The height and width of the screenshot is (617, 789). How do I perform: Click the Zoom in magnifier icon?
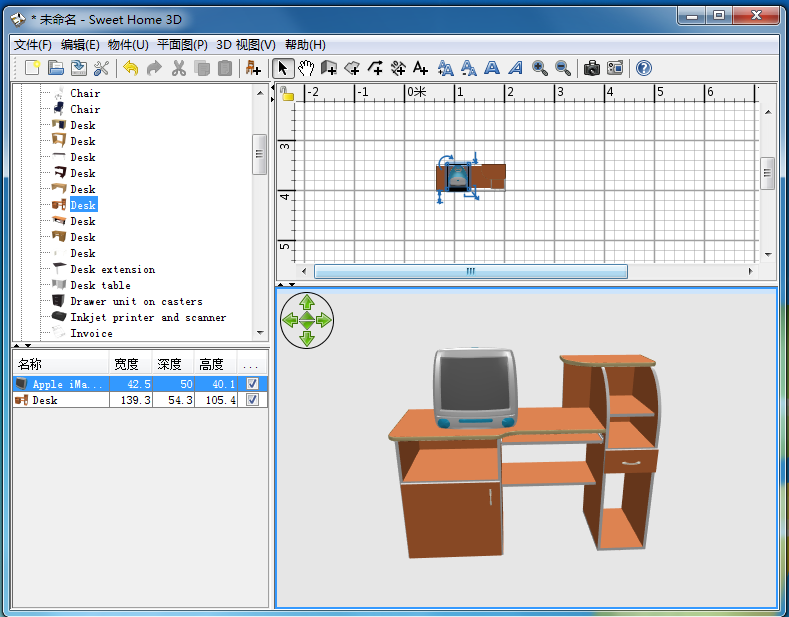pyautogui.click(x=540, y=68)
